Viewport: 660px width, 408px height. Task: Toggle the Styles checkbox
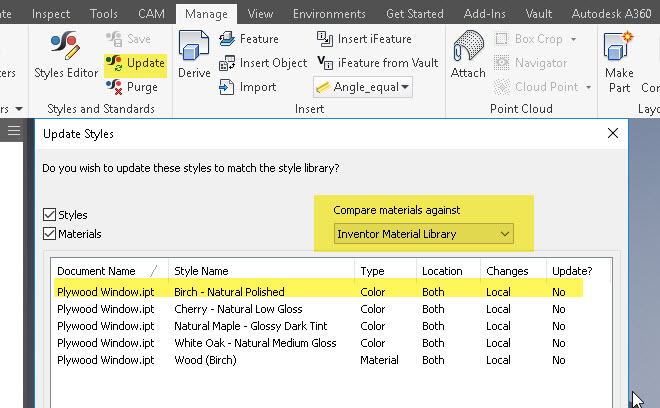point(50,215)
